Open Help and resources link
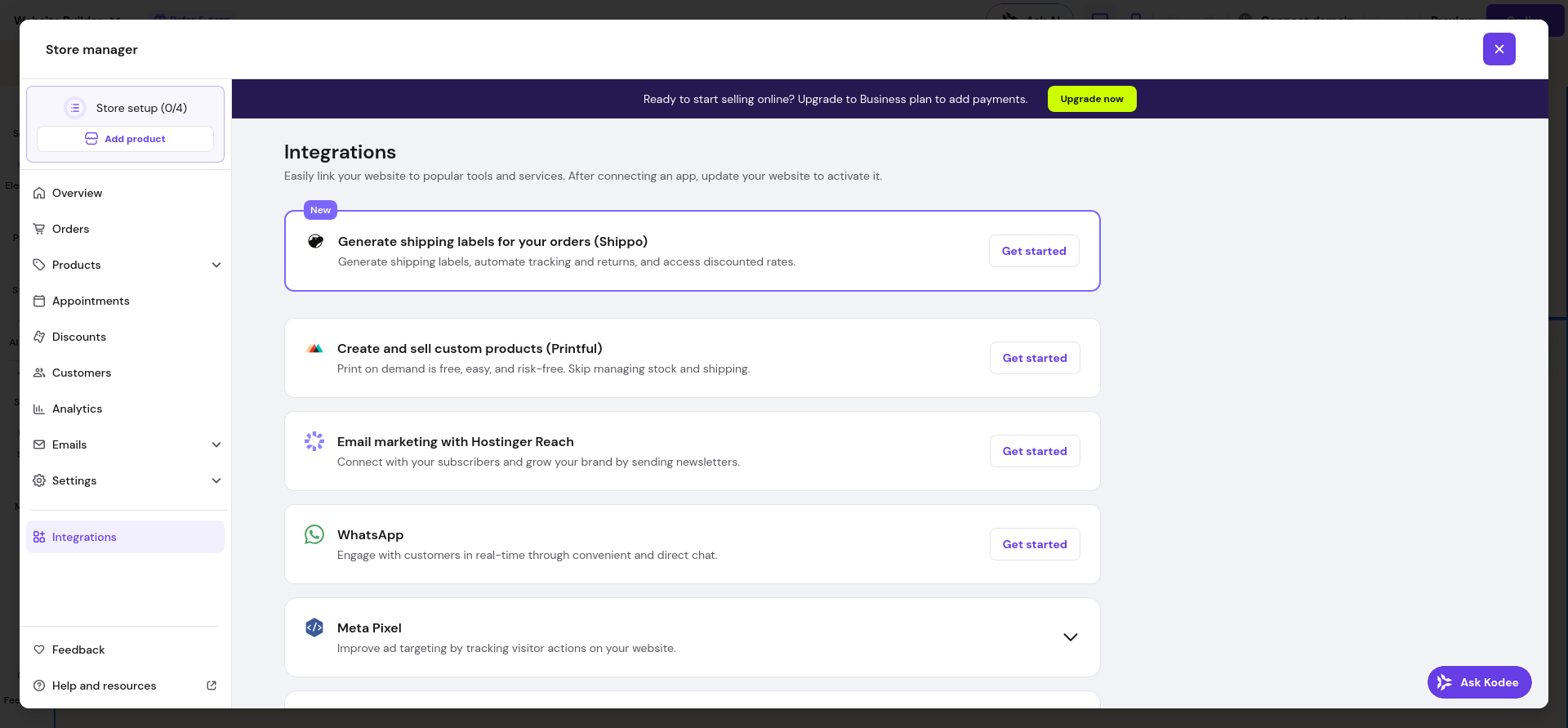The width and height of the screenshot is (1568, 728). tap(125, 686)
